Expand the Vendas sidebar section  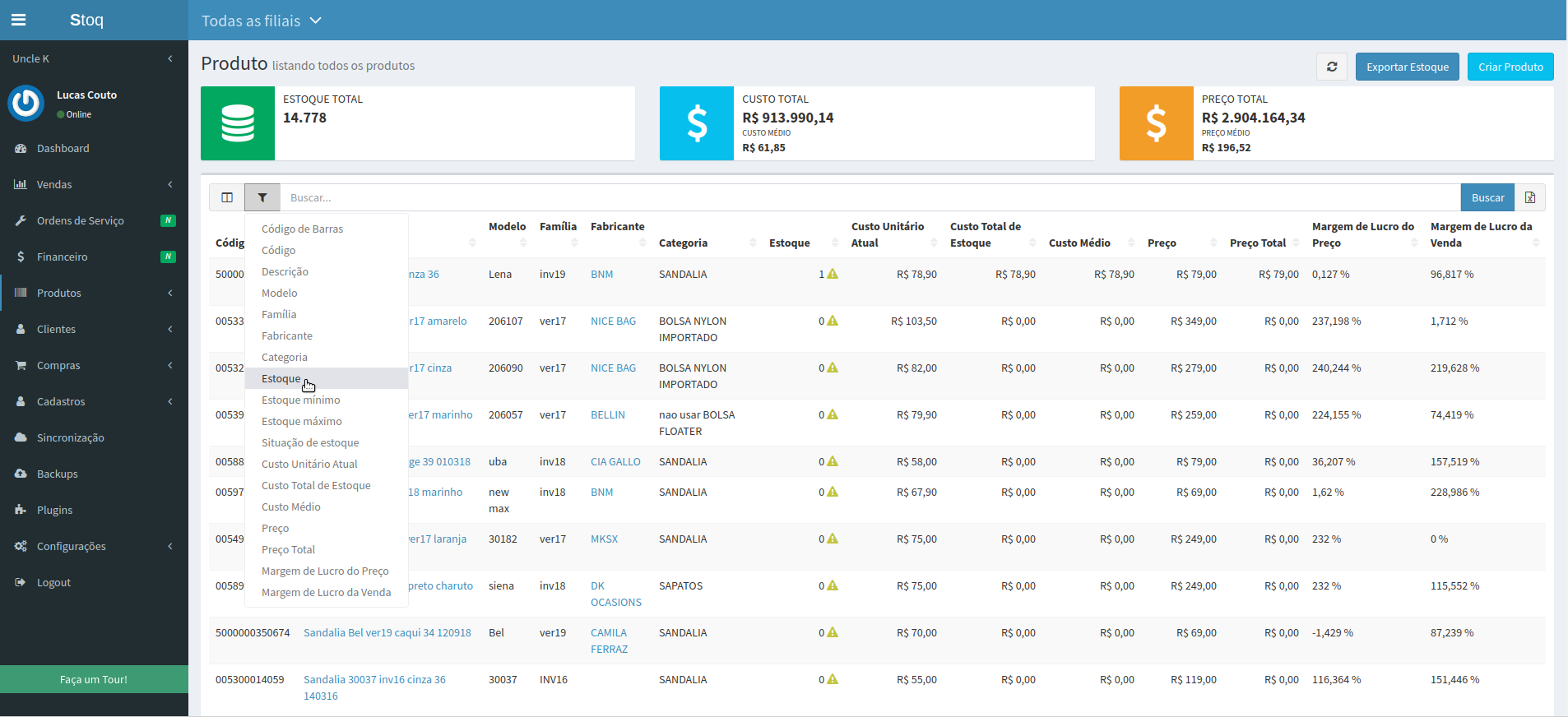coord(94,184)
